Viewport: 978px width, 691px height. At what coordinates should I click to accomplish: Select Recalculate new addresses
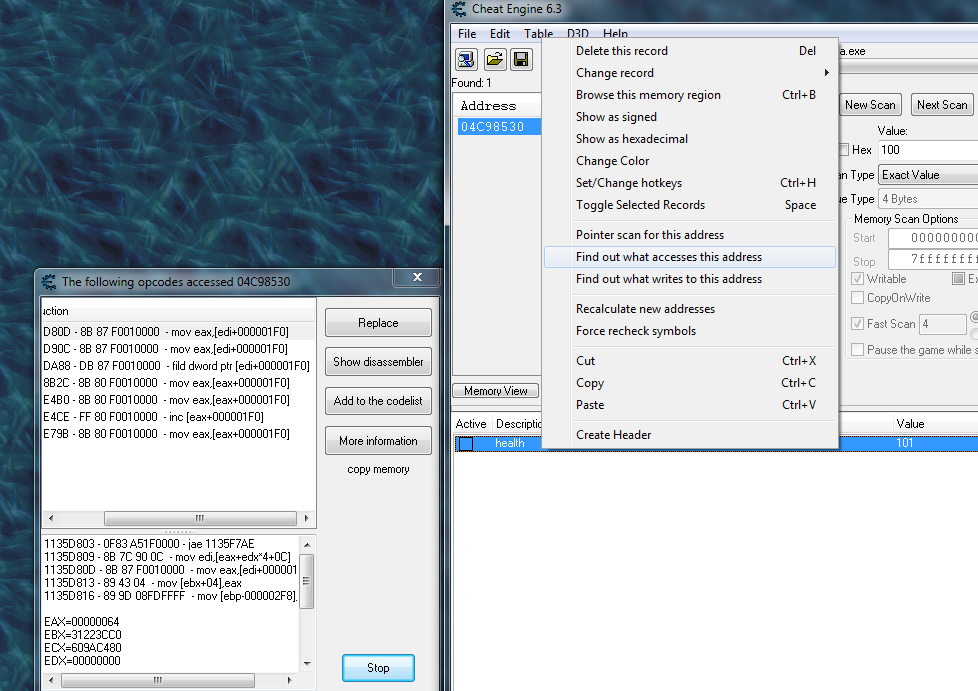pos(690,309)
